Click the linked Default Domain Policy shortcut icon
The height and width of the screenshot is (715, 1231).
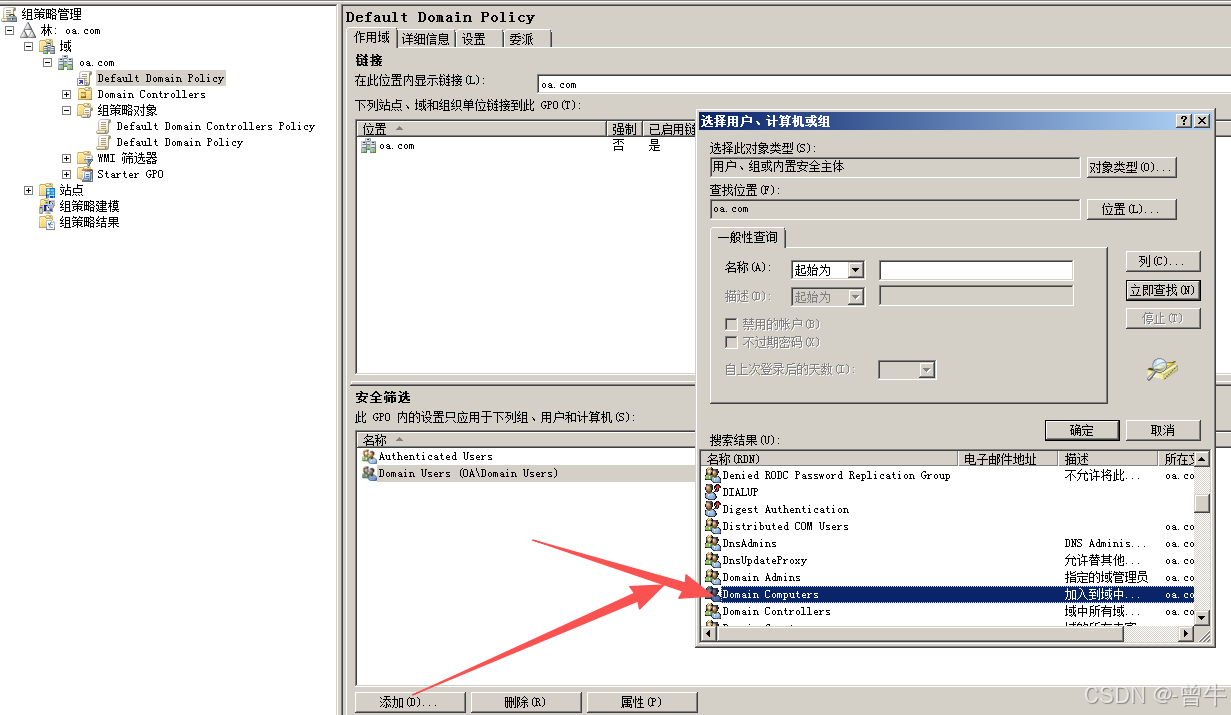pos(86,78)
